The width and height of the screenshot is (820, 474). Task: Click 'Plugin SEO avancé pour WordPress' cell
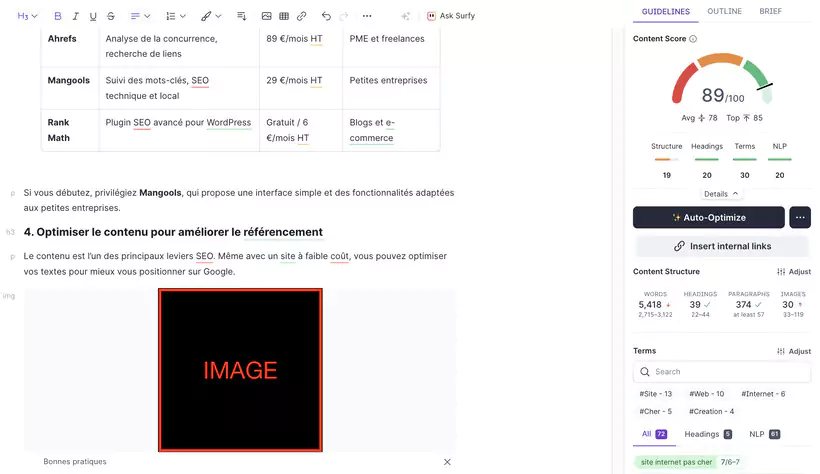tap(179, 130)
